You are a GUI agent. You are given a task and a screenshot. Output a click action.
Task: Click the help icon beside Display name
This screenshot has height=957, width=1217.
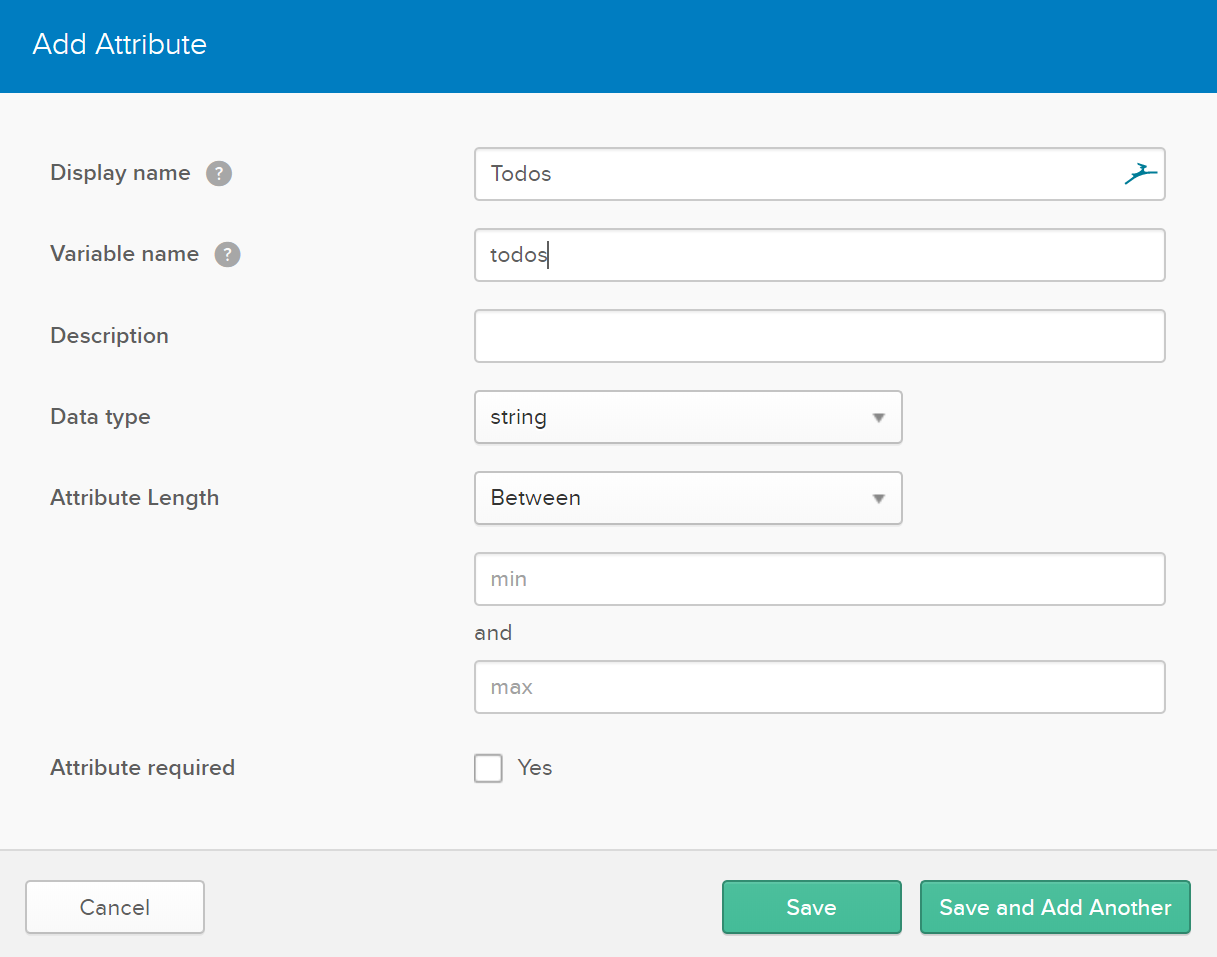tap(219, 174)
